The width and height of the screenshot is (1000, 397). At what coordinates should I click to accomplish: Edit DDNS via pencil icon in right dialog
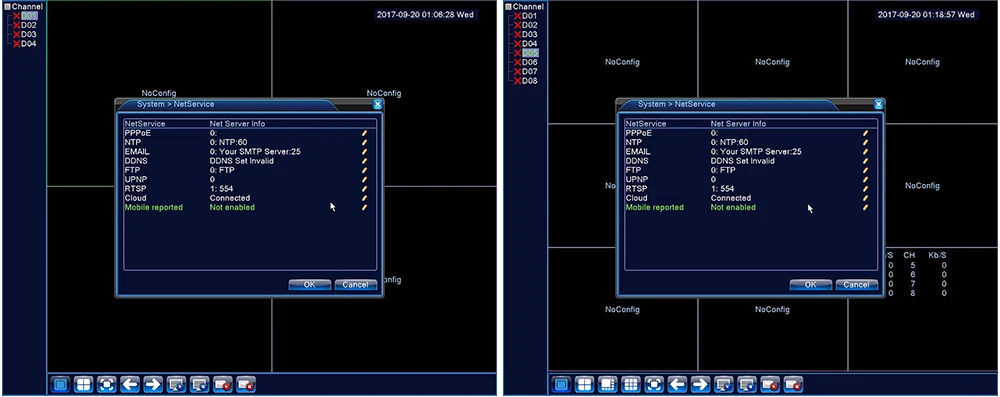pos(865,161)
